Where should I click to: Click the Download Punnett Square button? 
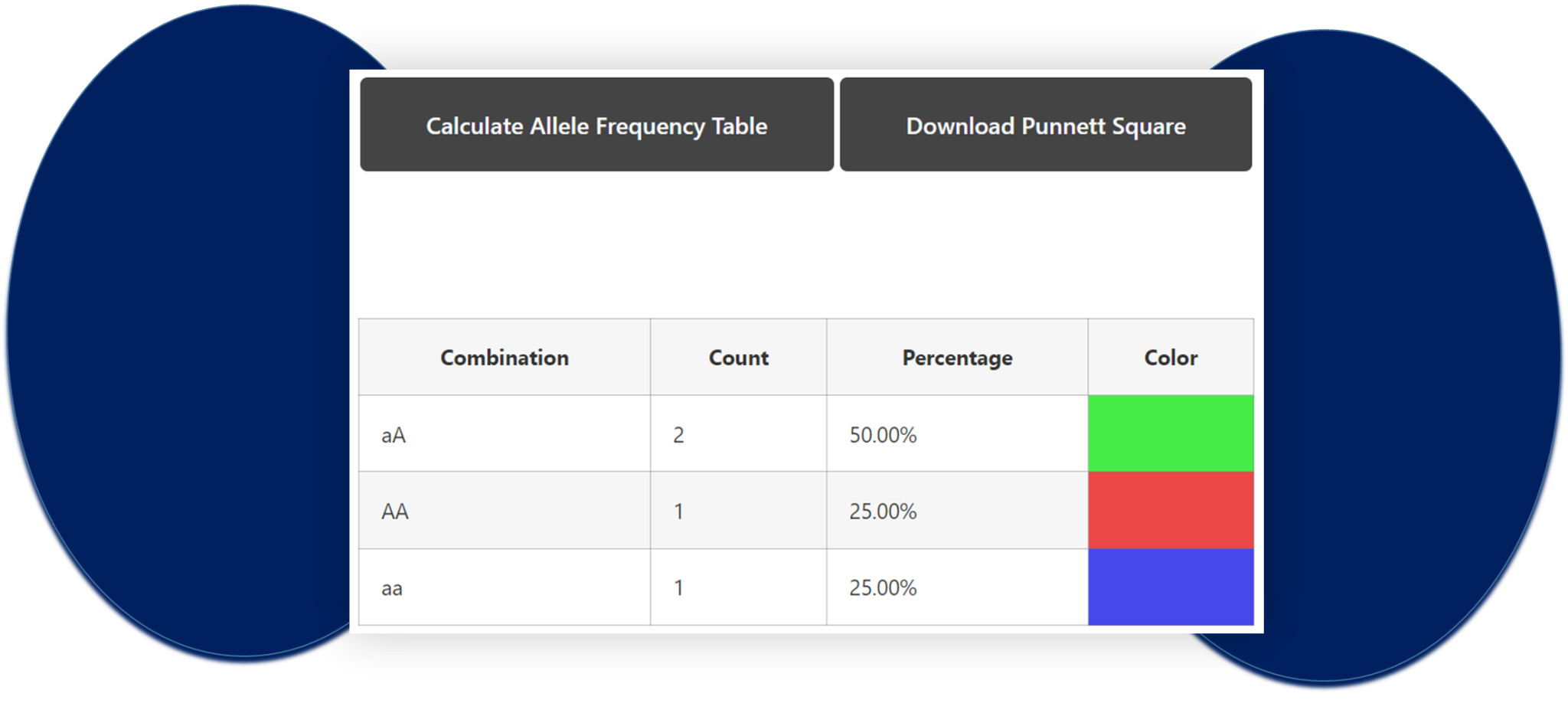[x=1045, y=125]
